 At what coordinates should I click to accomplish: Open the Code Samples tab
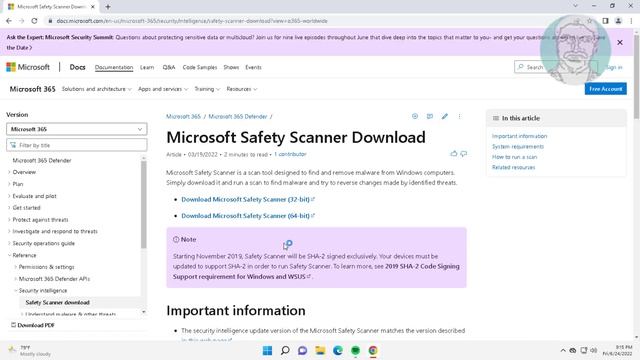point(200,67)
